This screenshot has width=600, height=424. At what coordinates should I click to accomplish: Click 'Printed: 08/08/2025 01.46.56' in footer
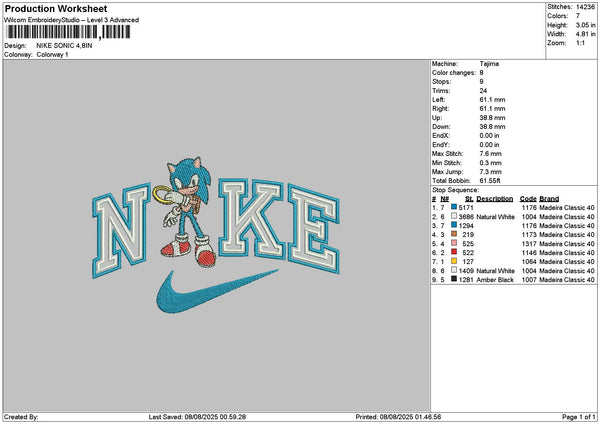click(x=398, y=417)
